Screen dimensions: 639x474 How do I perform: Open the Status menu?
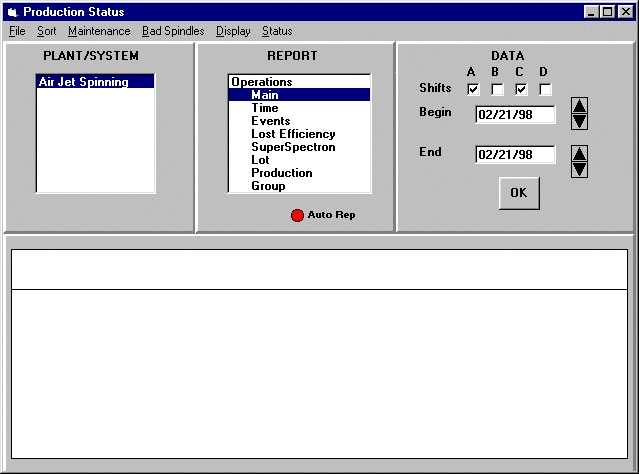pyautogui.click(x=277, y=31)
